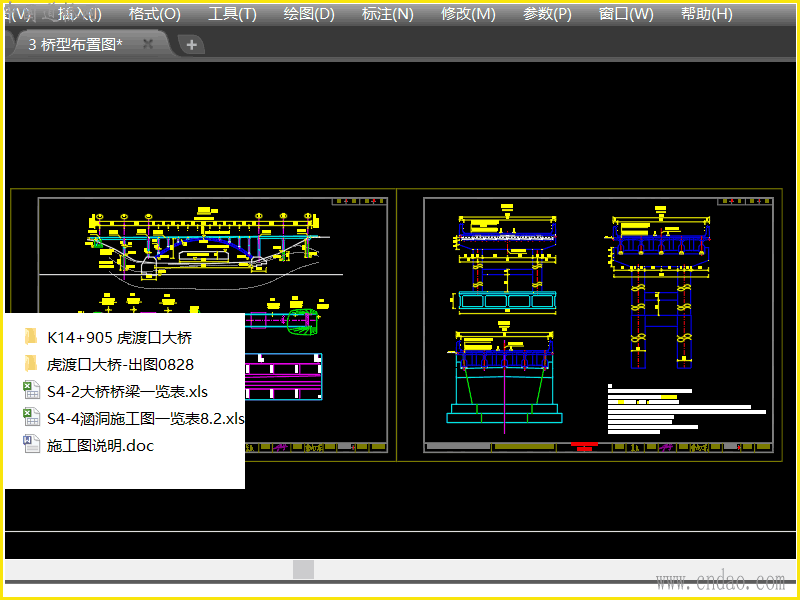Select file S4-2大桥桥梁一览表.xls
Viewport: 800px width, 600px height.
click(x=127, y=391)
